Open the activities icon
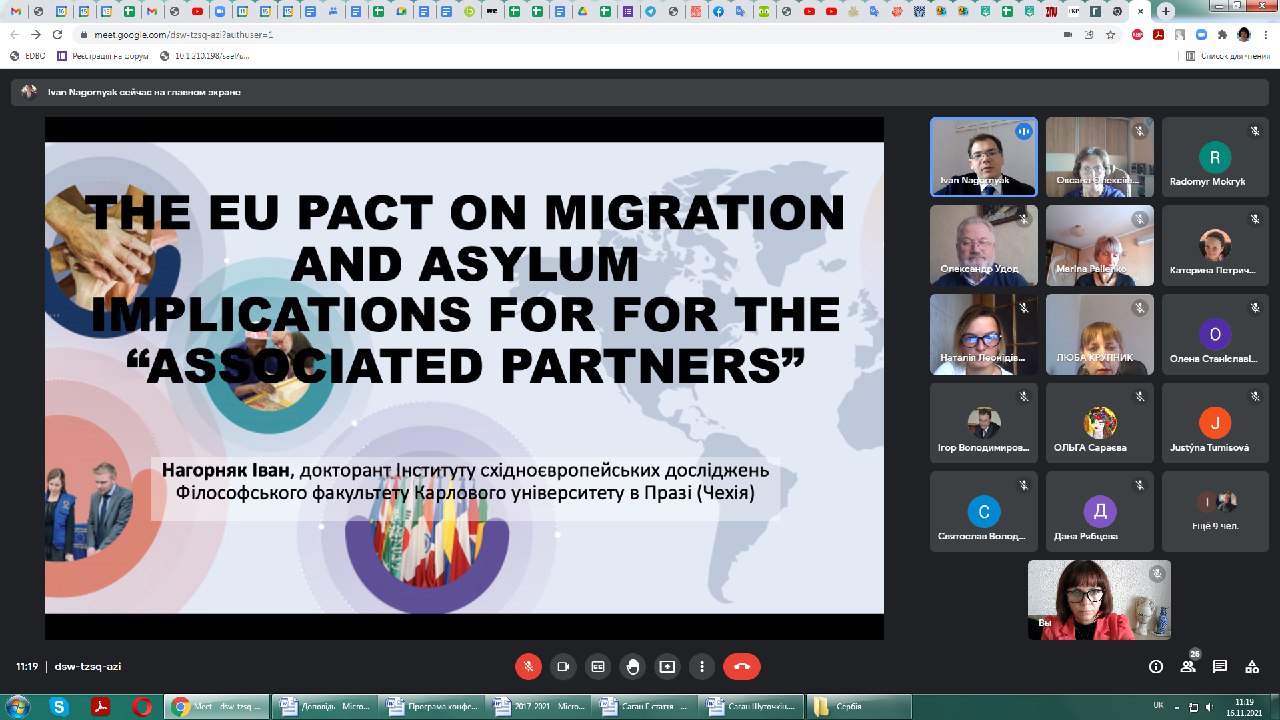This screenshot has width=1280, height=720. point(1251,667)
